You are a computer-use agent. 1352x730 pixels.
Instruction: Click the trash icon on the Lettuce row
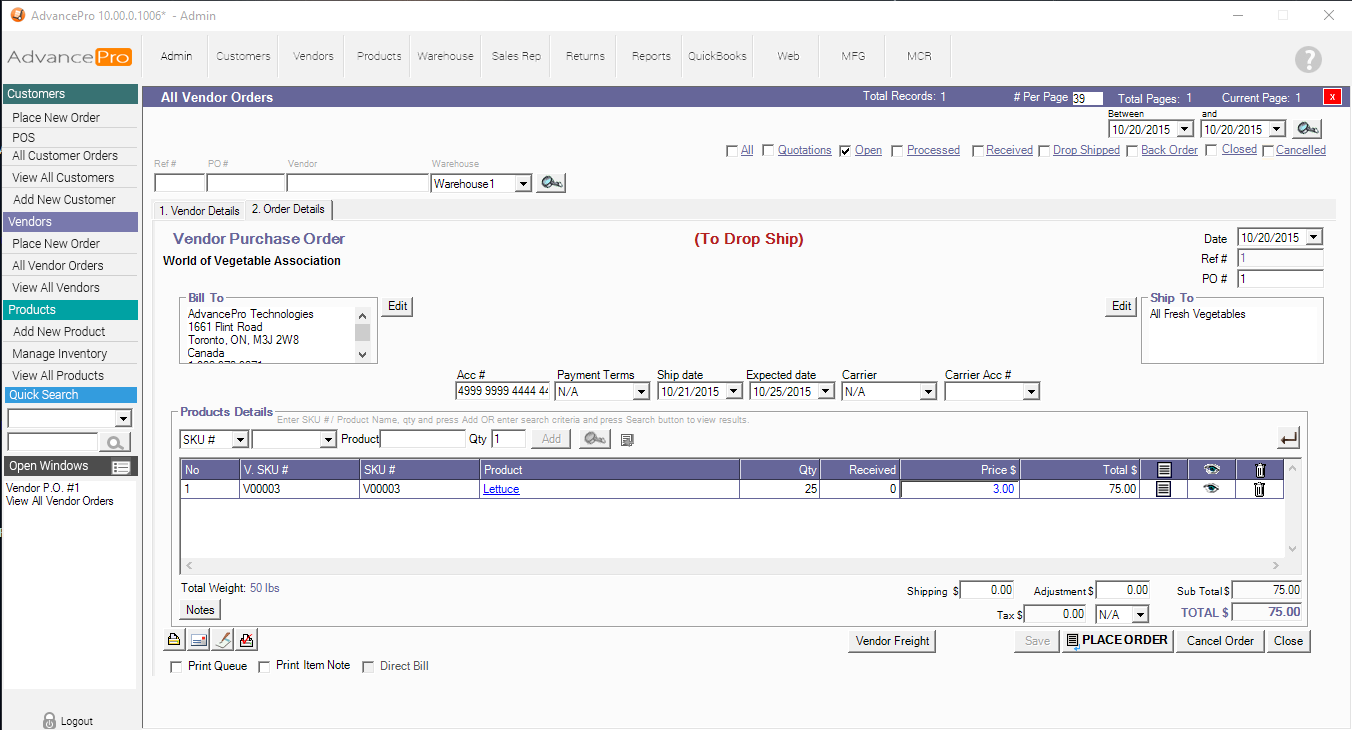coord(1259,489)
